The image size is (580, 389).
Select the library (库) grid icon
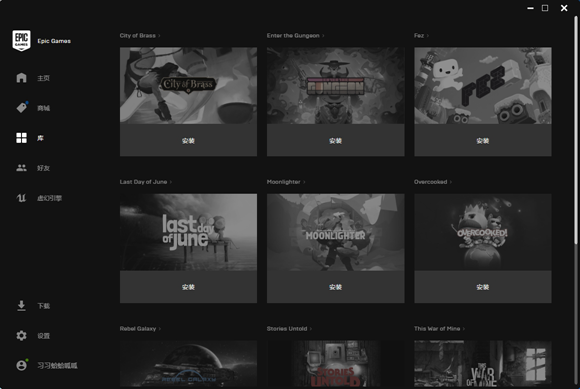coord(21,138)
